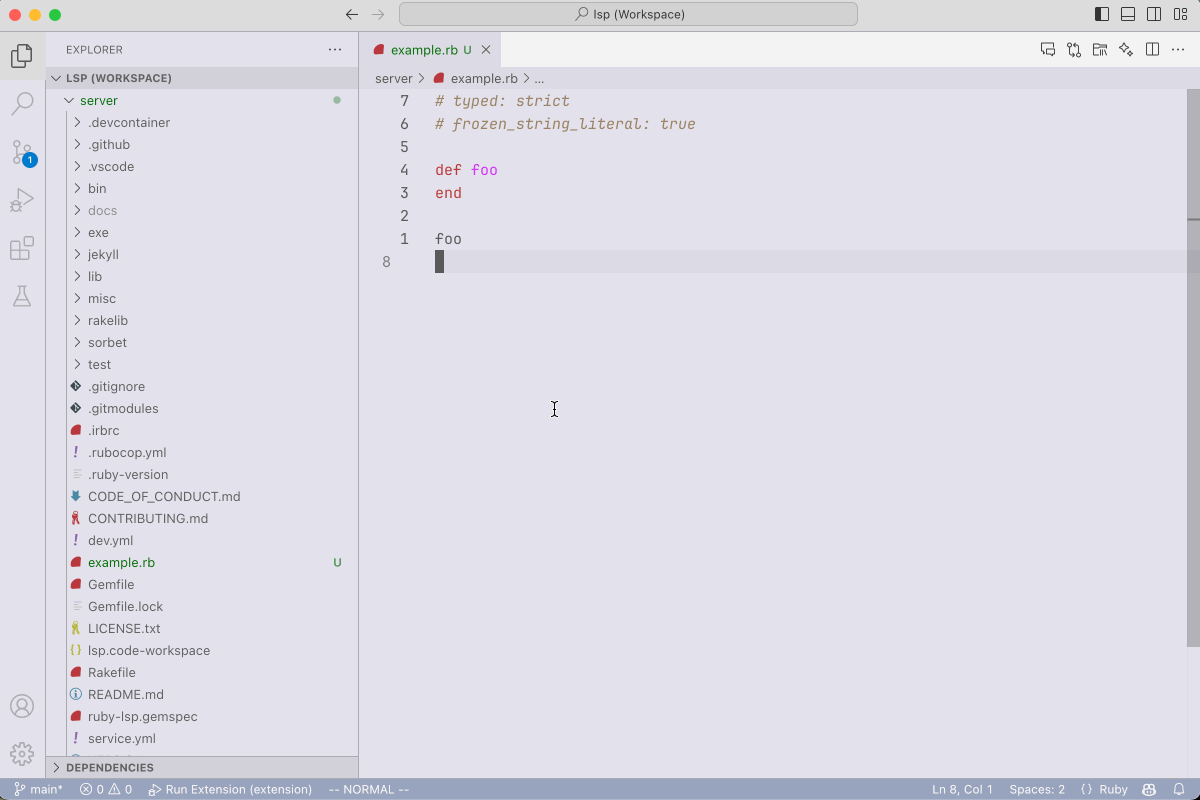Collapse the LSP (WORKSPACE) section

click(x=202, y=78)
